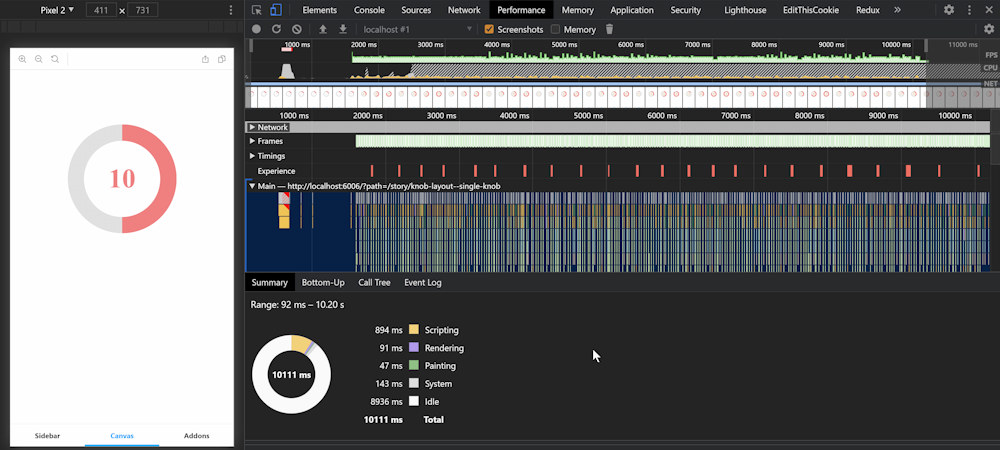Screen dimensions: 1000x450
Task: Load a profile using the upload arrow
Action: 323,29
